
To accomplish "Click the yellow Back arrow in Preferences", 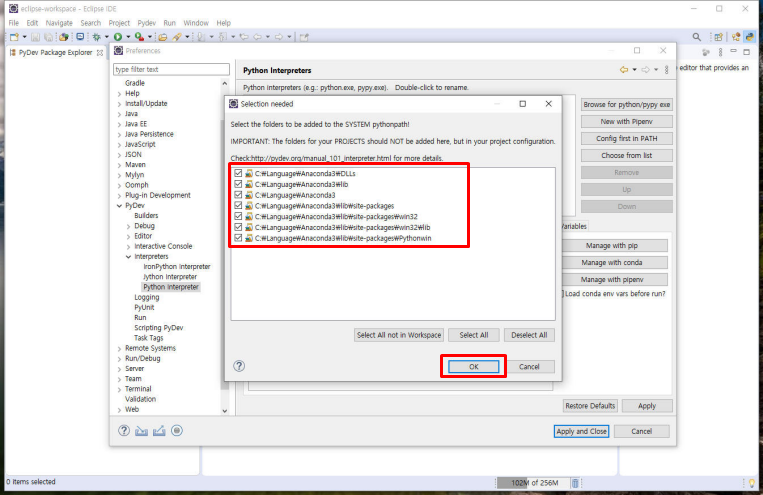I will [x=623, y=70].
